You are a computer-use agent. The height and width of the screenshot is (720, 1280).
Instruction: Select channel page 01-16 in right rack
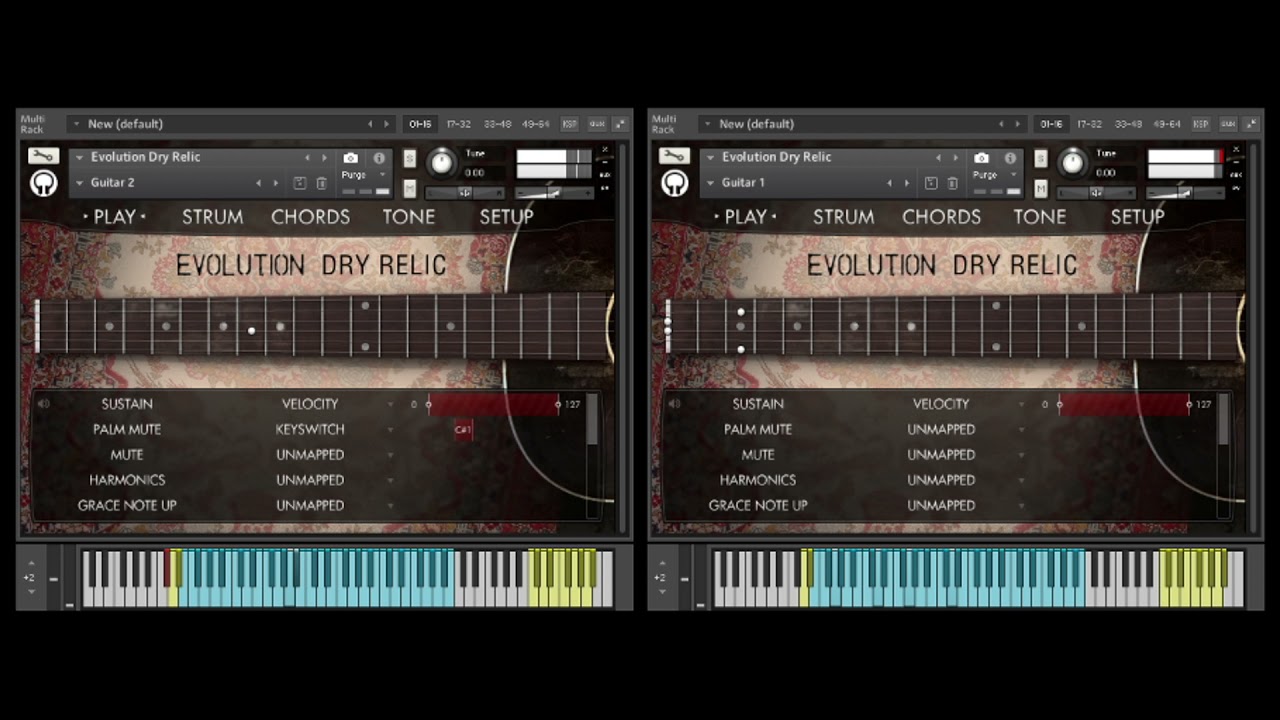1051,124
